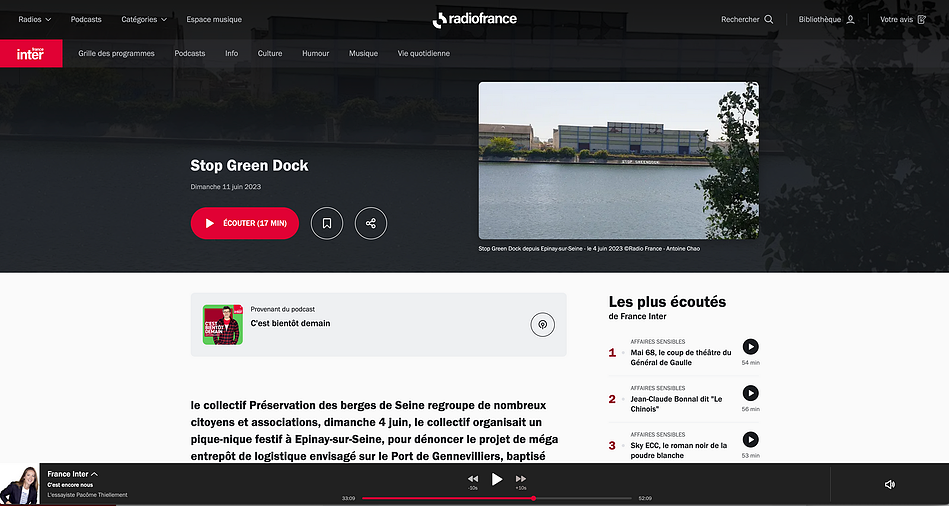Rewind playback by 10 seconds

473,481
